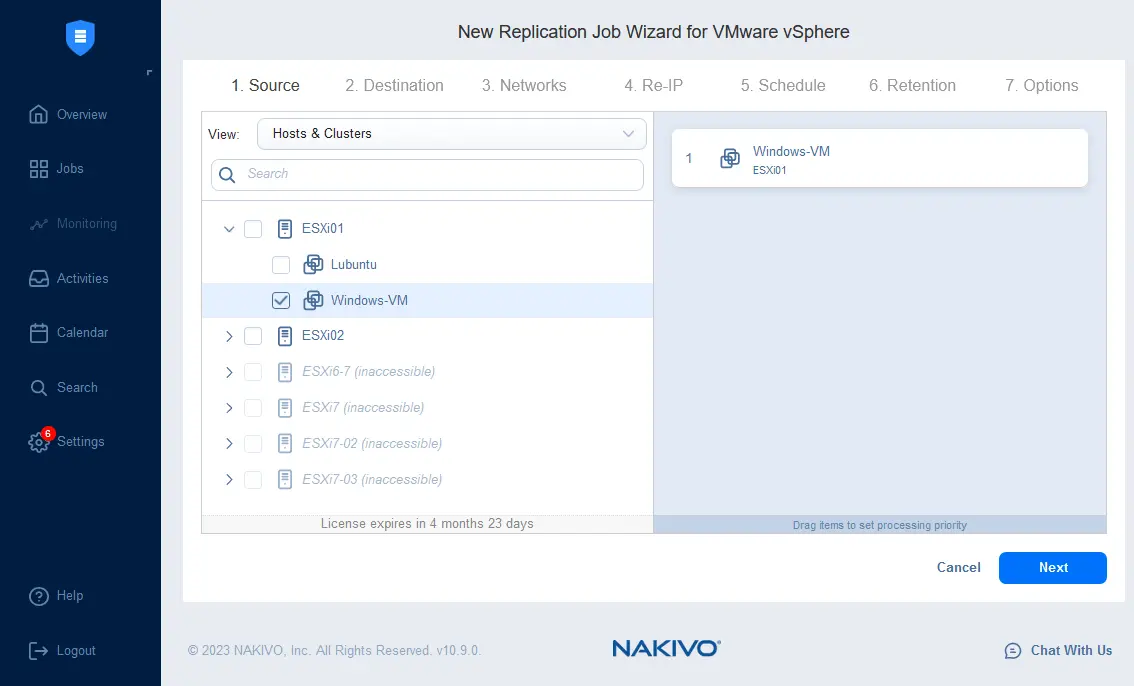Focus the Search input field
1134x686 pixels.
point(427,175)
